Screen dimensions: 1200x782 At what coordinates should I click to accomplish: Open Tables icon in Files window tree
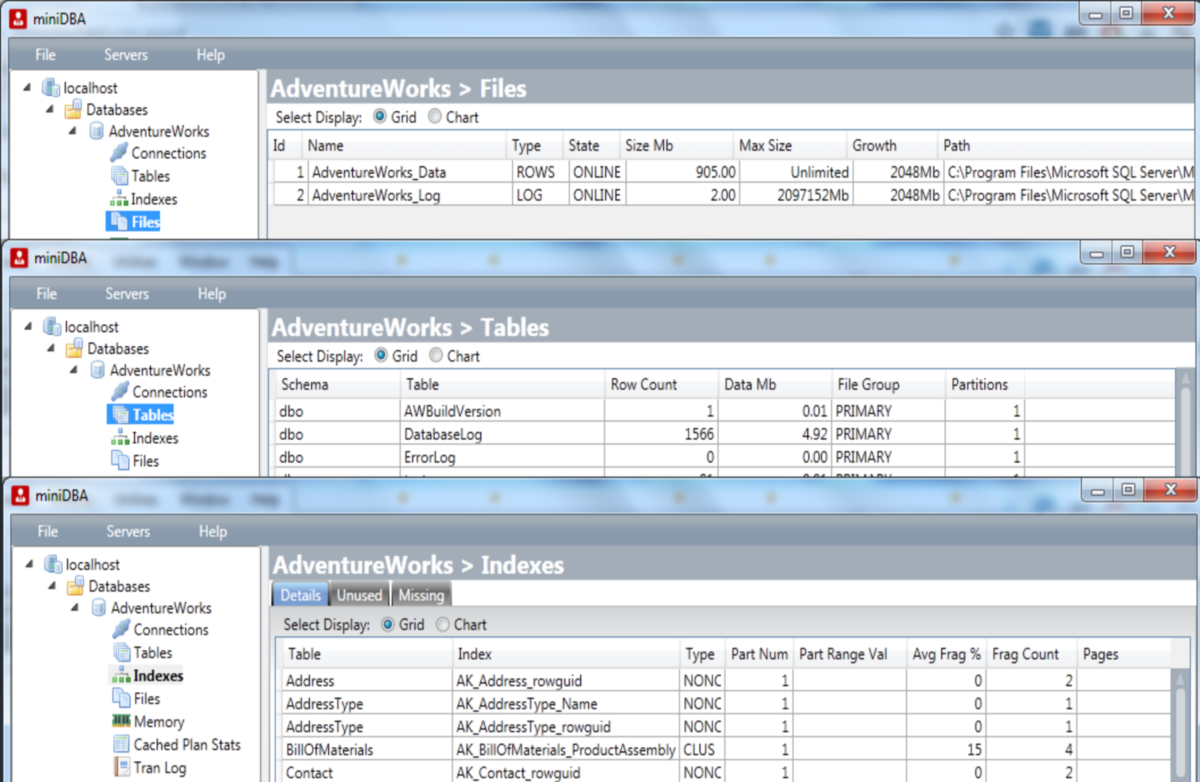[x=119, y=176]
